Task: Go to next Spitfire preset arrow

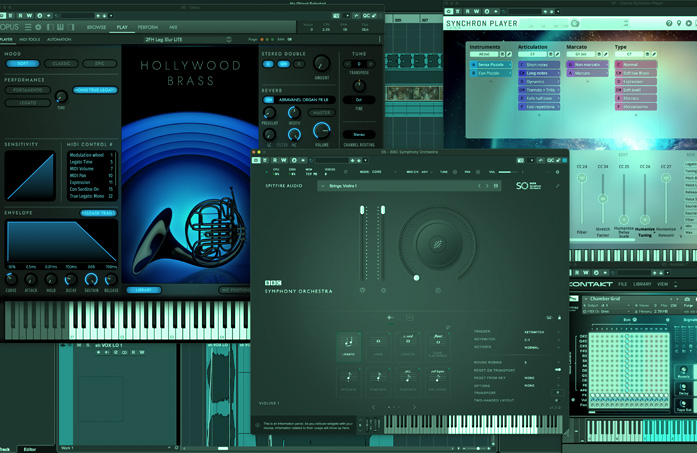Action: point(487,186)
